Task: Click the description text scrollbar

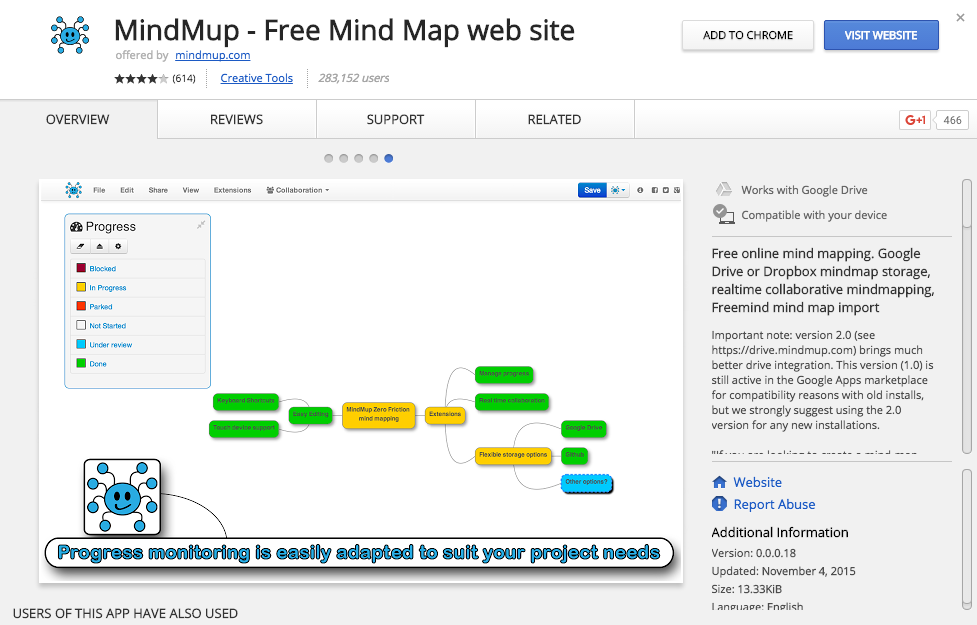Action: 966,317
